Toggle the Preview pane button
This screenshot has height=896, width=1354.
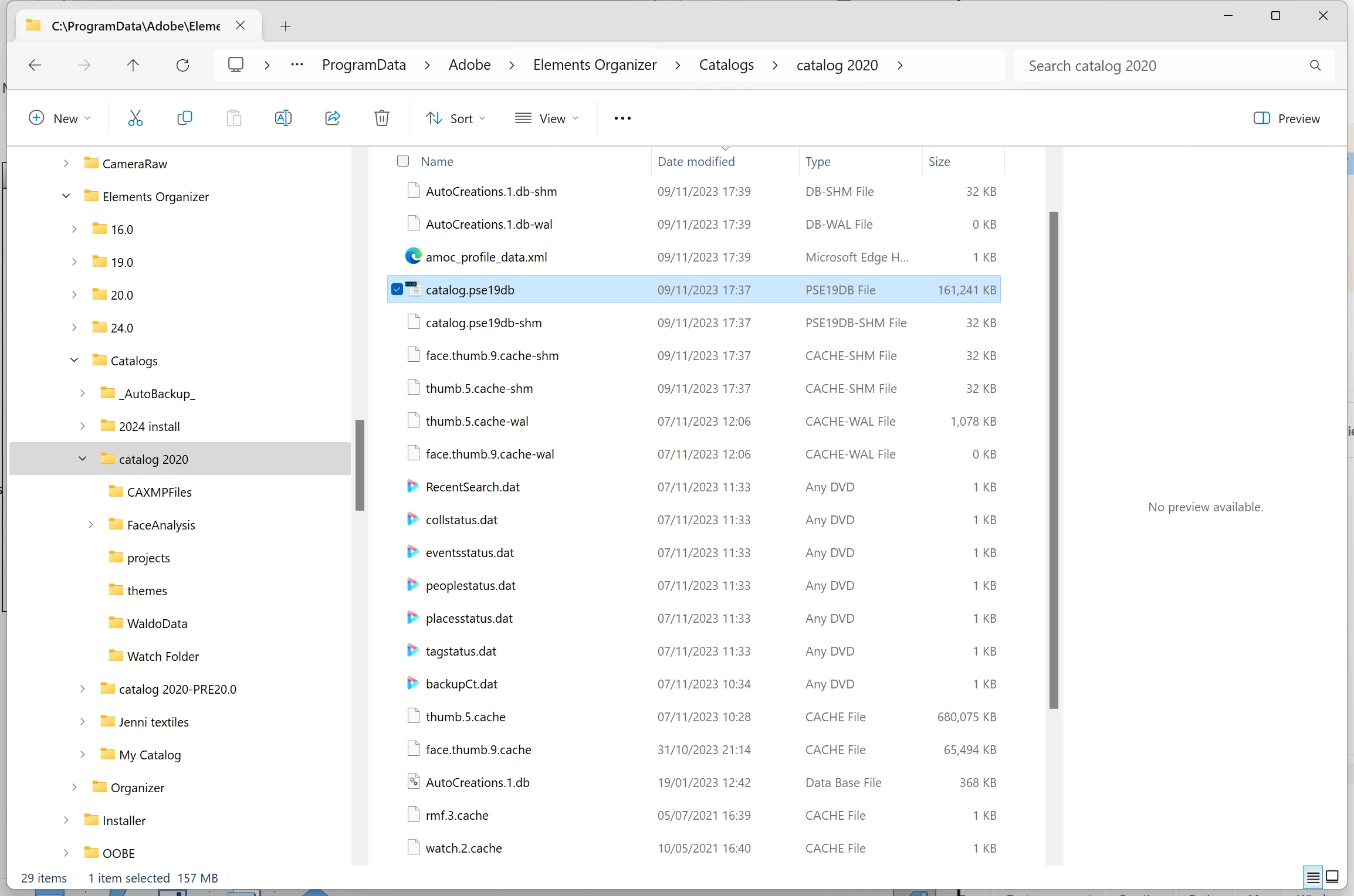click(x=1286, y=118)
